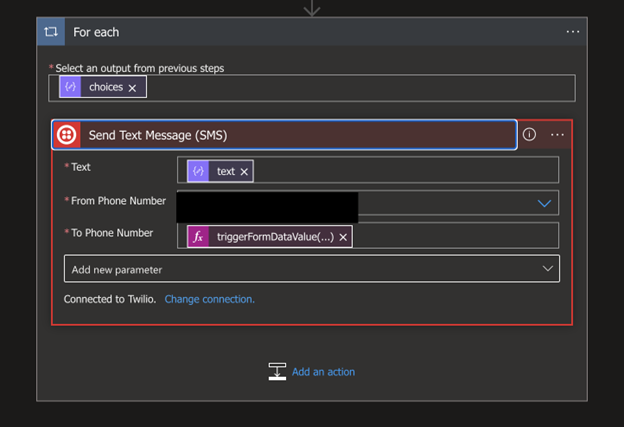Show info for Send Text Message action

click(x=530, y=135)
